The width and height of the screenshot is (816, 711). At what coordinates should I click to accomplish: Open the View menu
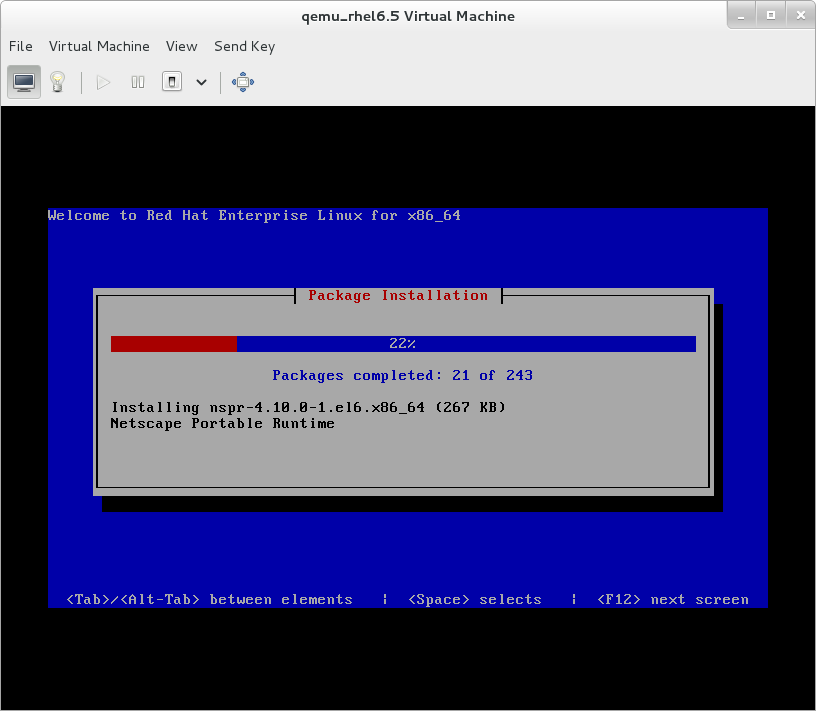tap(182, 46)
